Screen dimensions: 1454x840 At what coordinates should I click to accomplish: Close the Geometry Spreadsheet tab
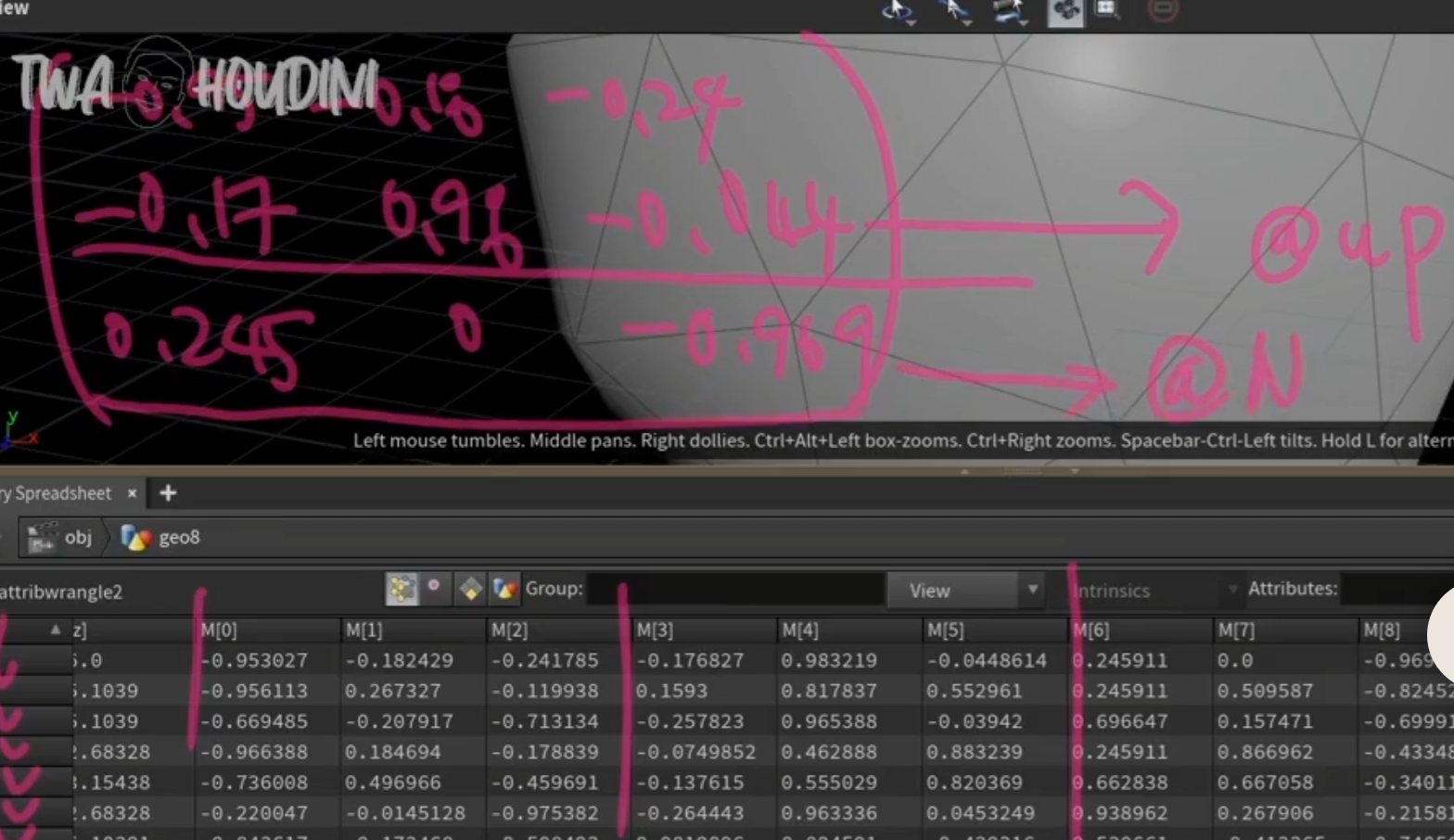click(x=132, y=493)
